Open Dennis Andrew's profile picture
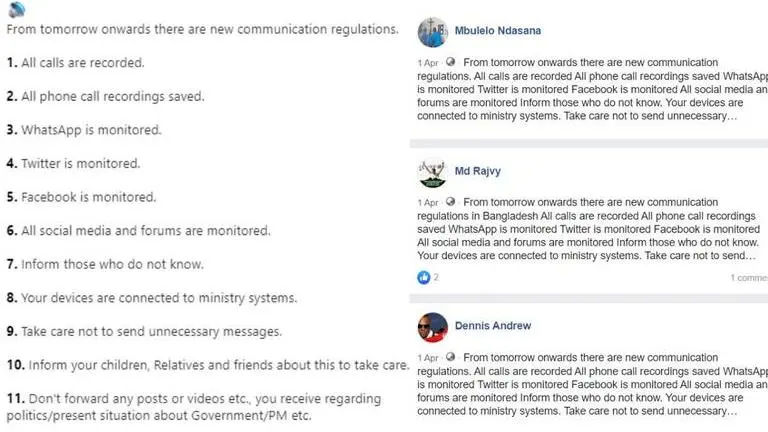Viewport: 768px width, 432px height. point(432,327)
